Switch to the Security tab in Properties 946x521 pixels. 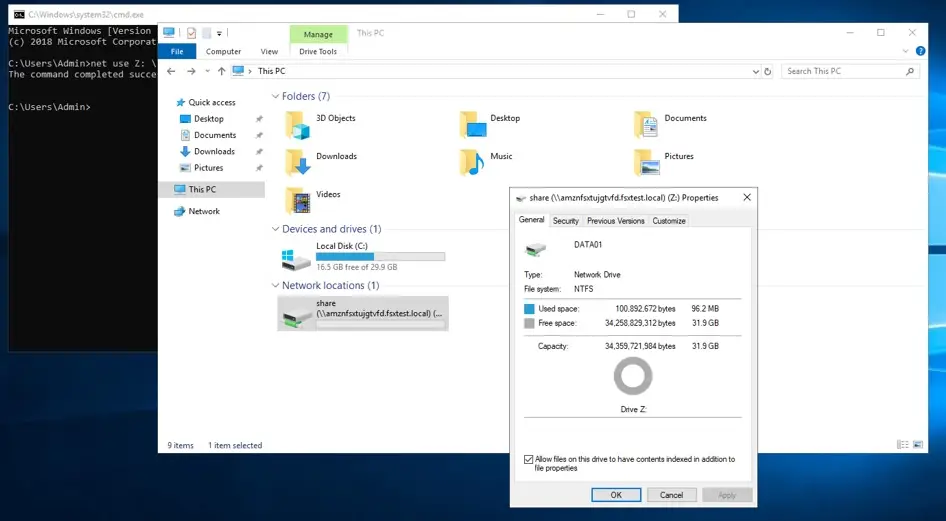(x=566, y=221)
